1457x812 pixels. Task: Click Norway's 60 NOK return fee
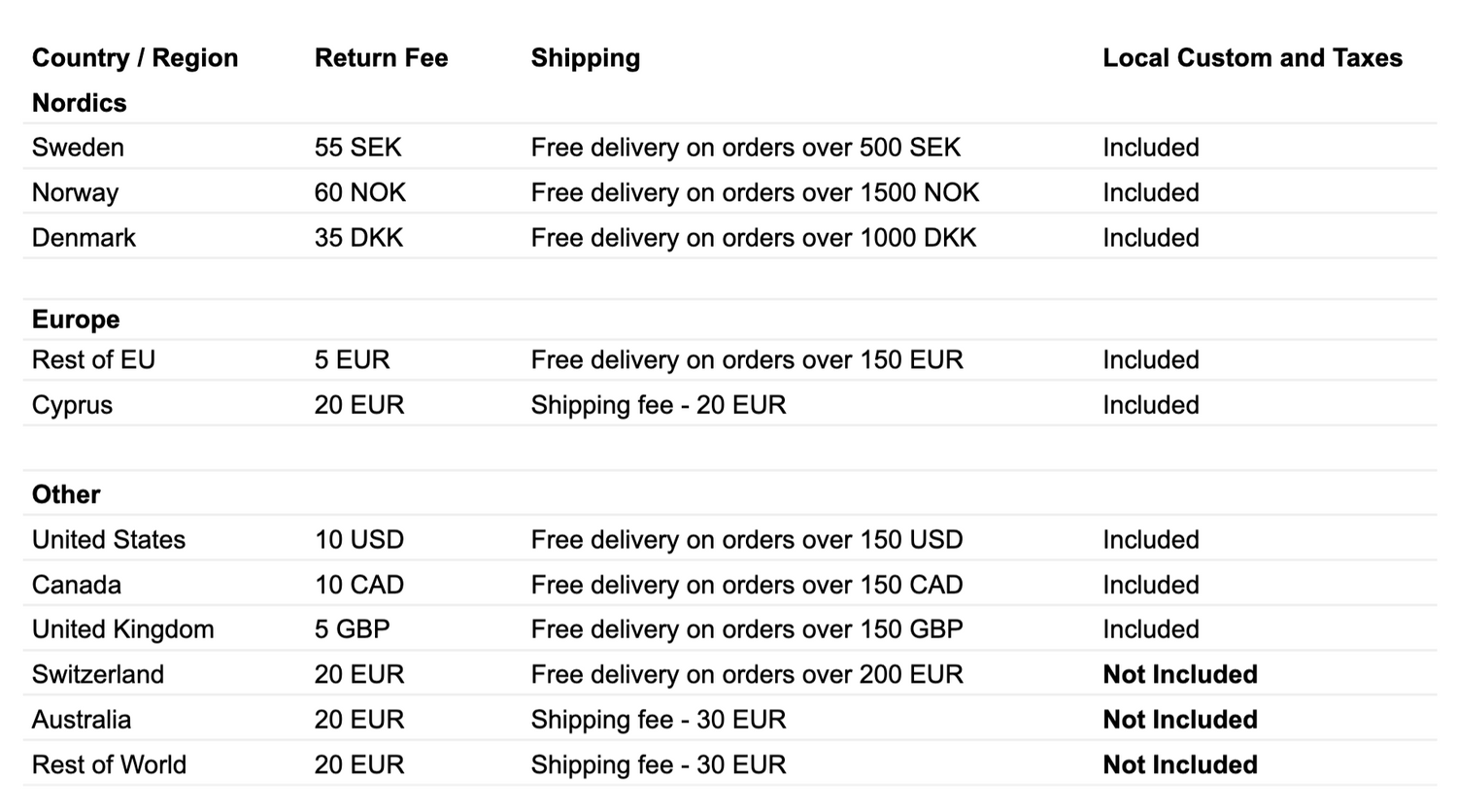click(359, 192)
